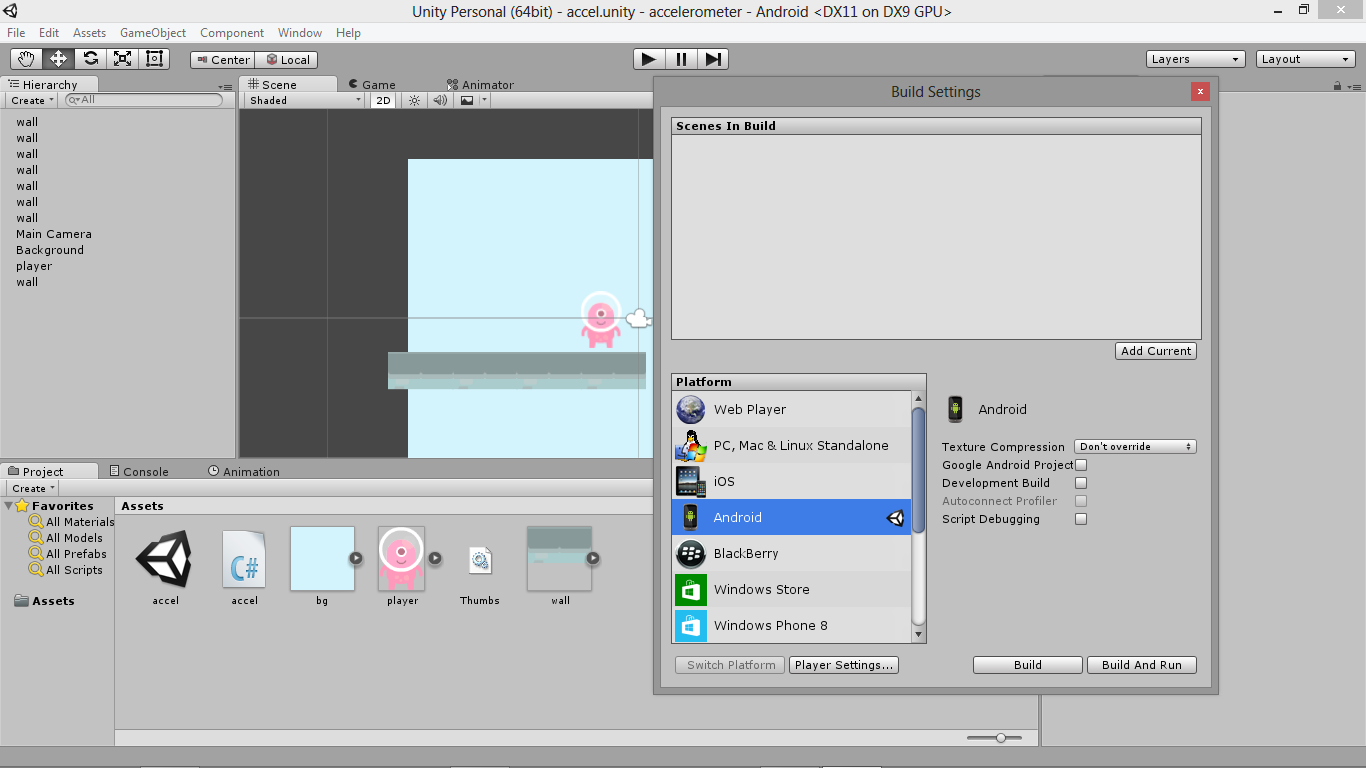The height and width of the screenshot is (768, 1366).
Task: Select the Scale tool
Action: 122,58
